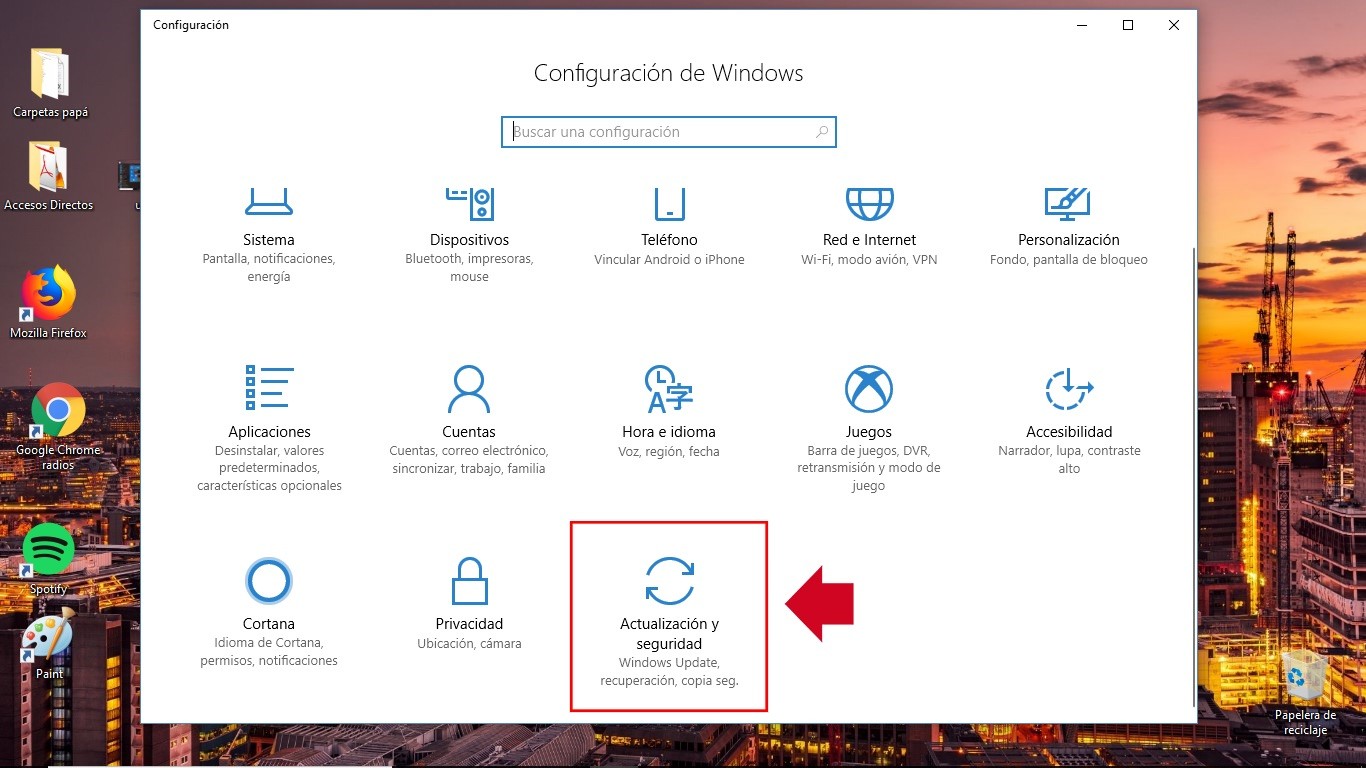The width and height of the screenshot is (1366, 768).
Task: Click the Buscar una configuración search box
Action: pyautogui.click(x=668, y=131)
